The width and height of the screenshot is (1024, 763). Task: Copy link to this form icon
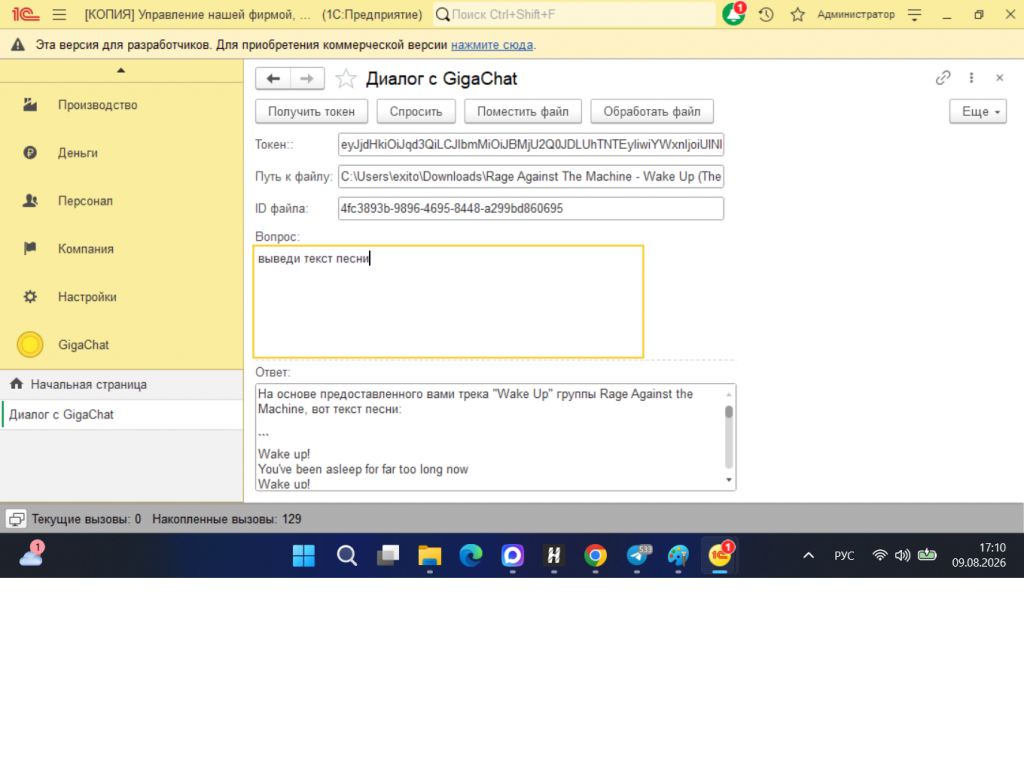point(942,78)
